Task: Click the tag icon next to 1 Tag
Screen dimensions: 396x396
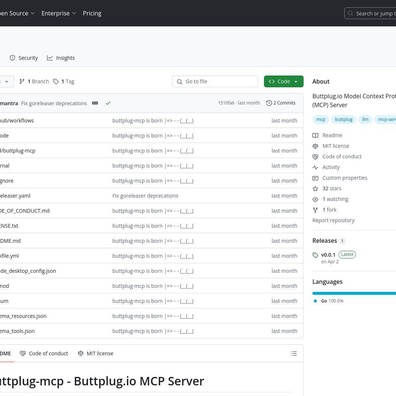Action: [x=56, y=81]
